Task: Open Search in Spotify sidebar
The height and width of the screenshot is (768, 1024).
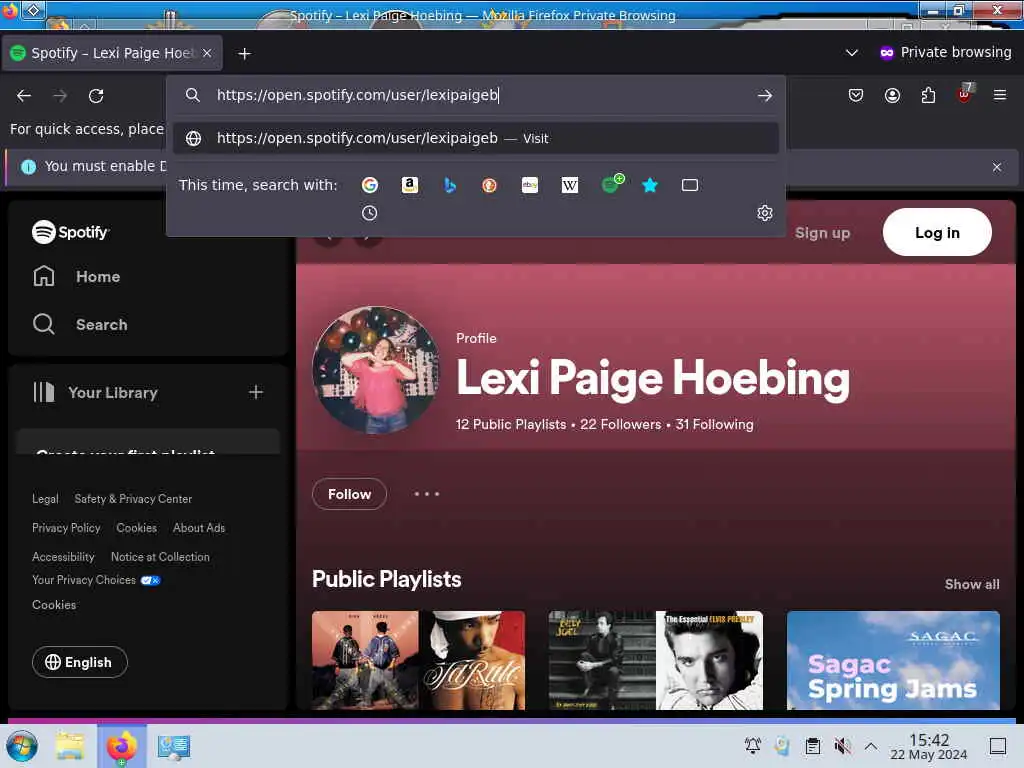Action: coord(80,324)
